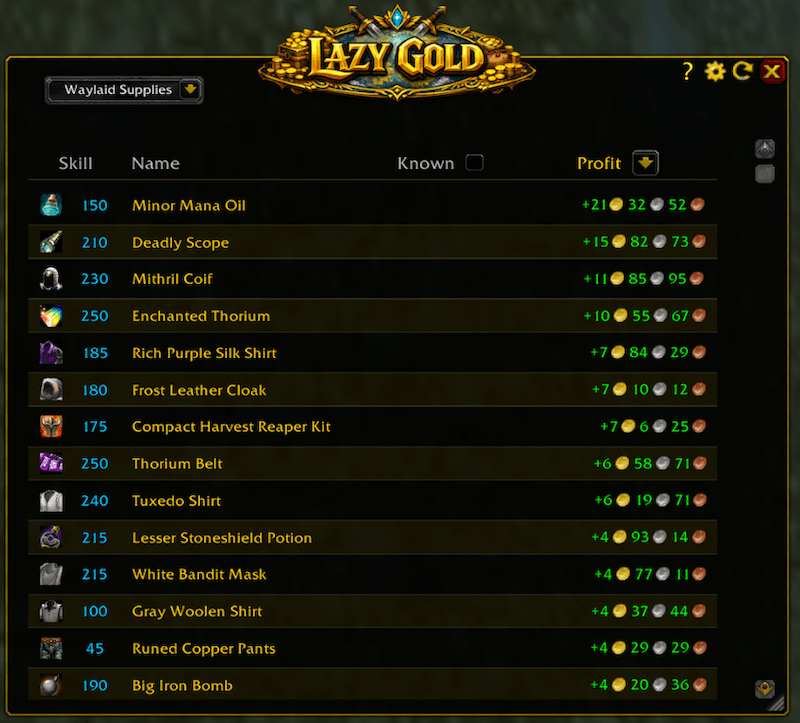Open help with the question mark icon
The image size is (800, 723).
click(688, 71)
